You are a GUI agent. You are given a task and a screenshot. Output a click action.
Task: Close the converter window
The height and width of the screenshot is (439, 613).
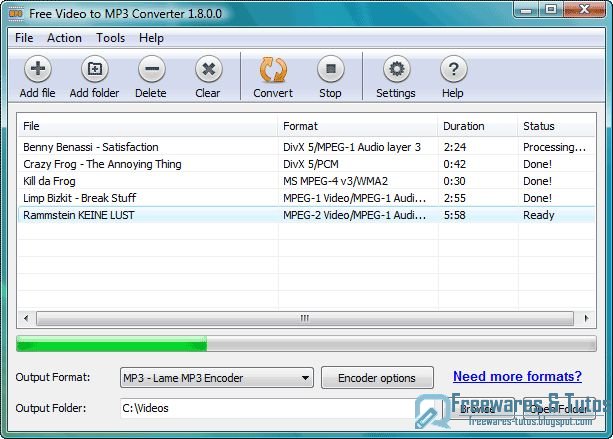[584, 9]
